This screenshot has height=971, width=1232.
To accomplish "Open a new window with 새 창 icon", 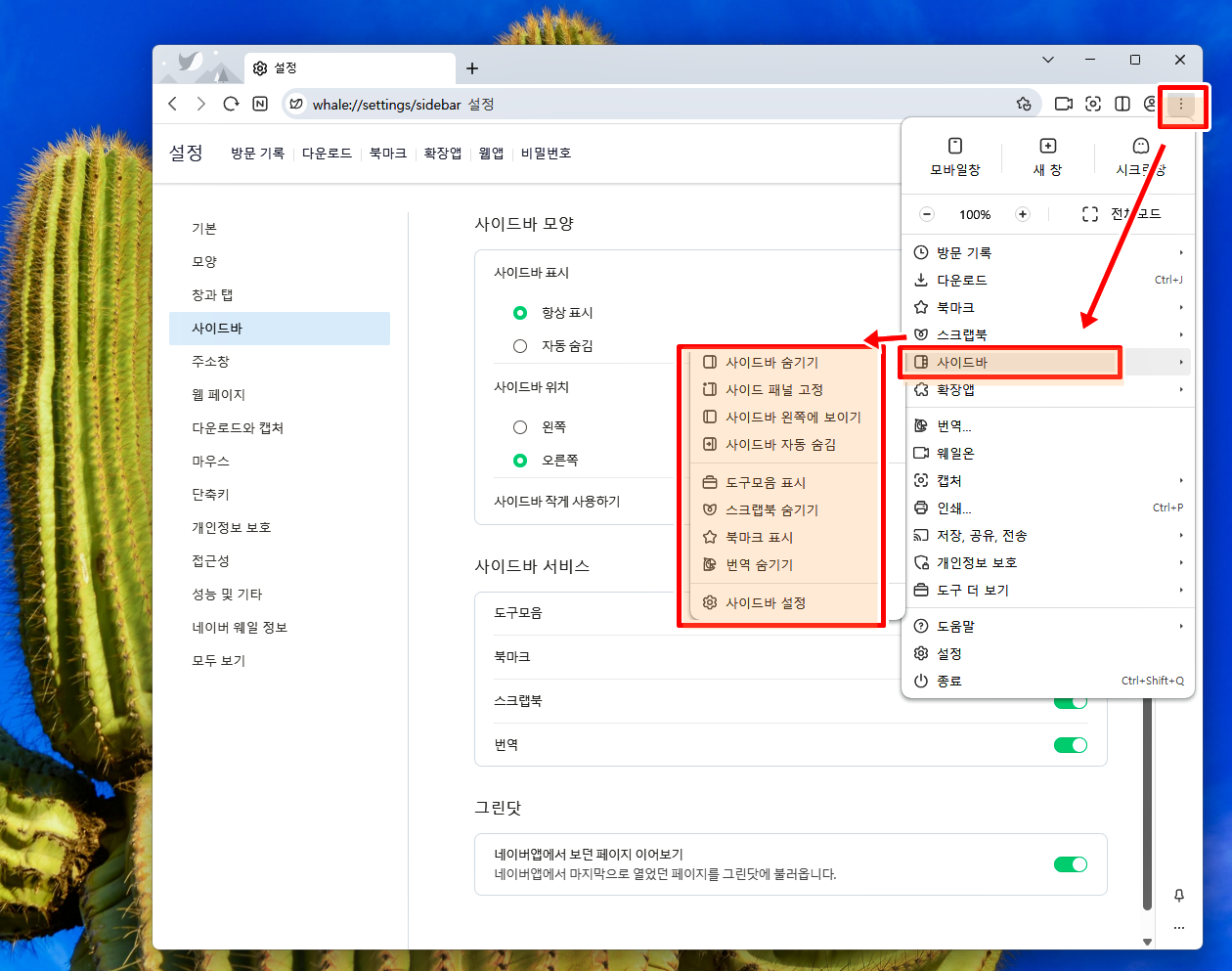I will coord(1047,156).
